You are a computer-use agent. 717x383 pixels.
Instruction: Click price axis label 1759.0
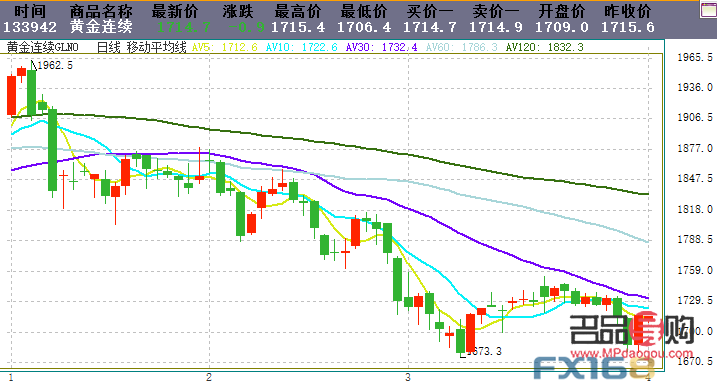tap(695, 270)
